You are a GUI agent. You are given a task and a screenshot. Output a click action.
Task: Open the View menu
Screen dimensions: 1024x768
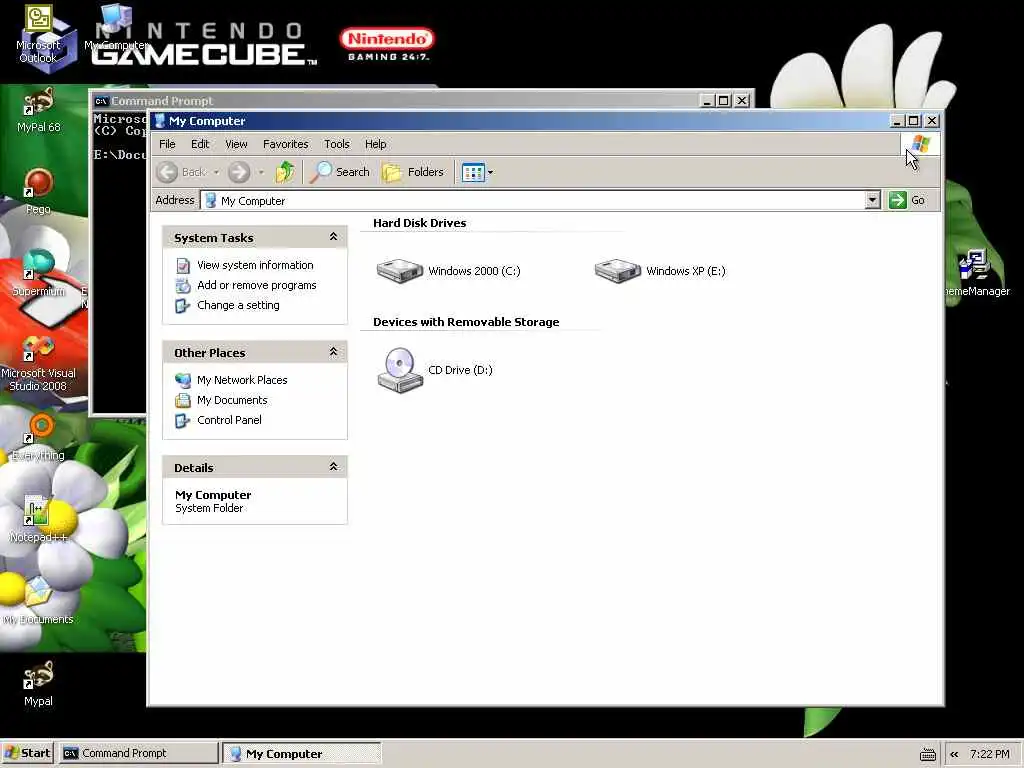coord(236,144)
